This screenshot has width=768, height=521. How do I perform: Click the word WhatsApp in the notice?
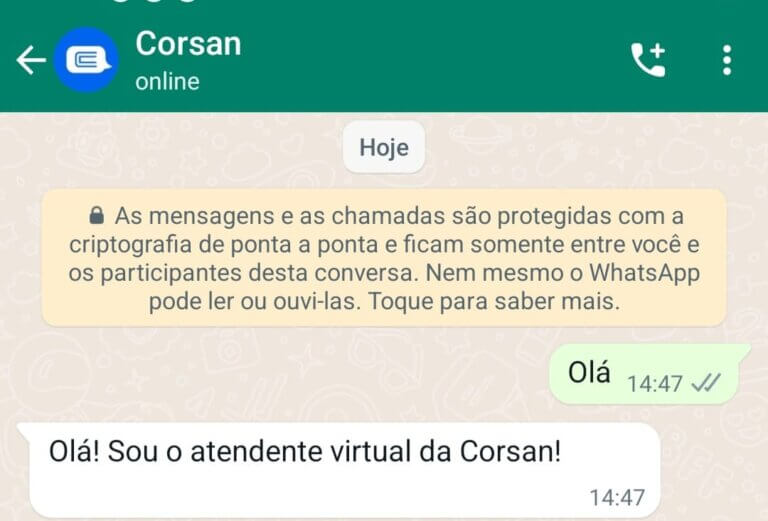(644, 273)
